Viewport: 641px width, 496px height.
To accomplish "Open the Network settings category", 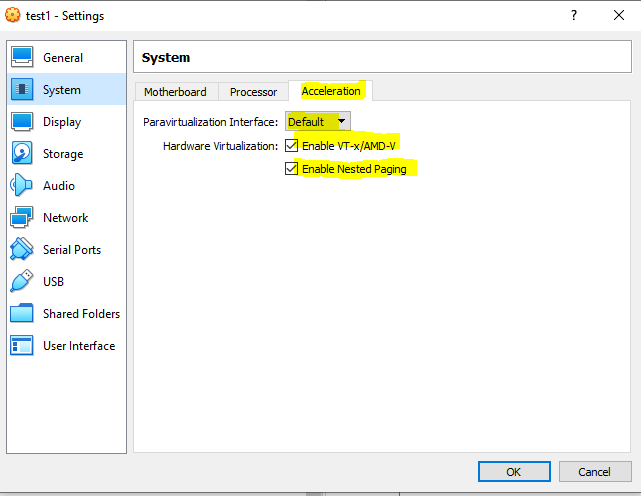I will [x=65, y=218].
